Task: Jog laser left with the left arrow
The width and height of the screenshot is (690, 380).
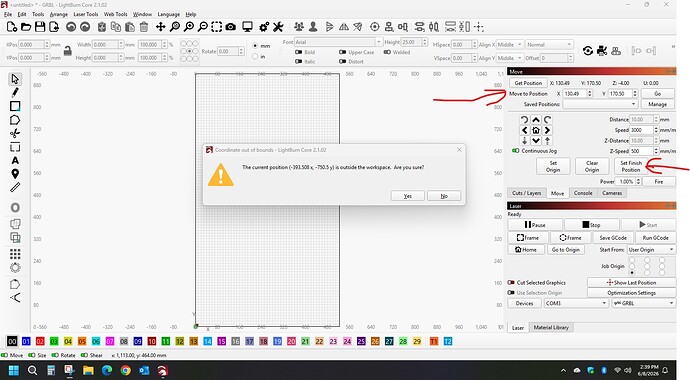Action: [x=525, y=130]
